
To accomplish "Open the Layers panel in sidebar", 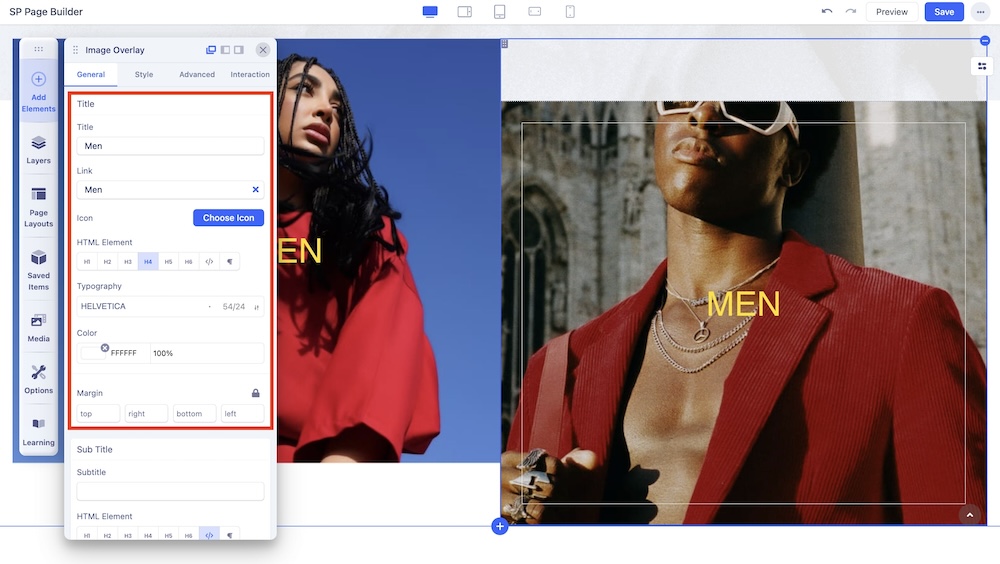I will 38,148.
